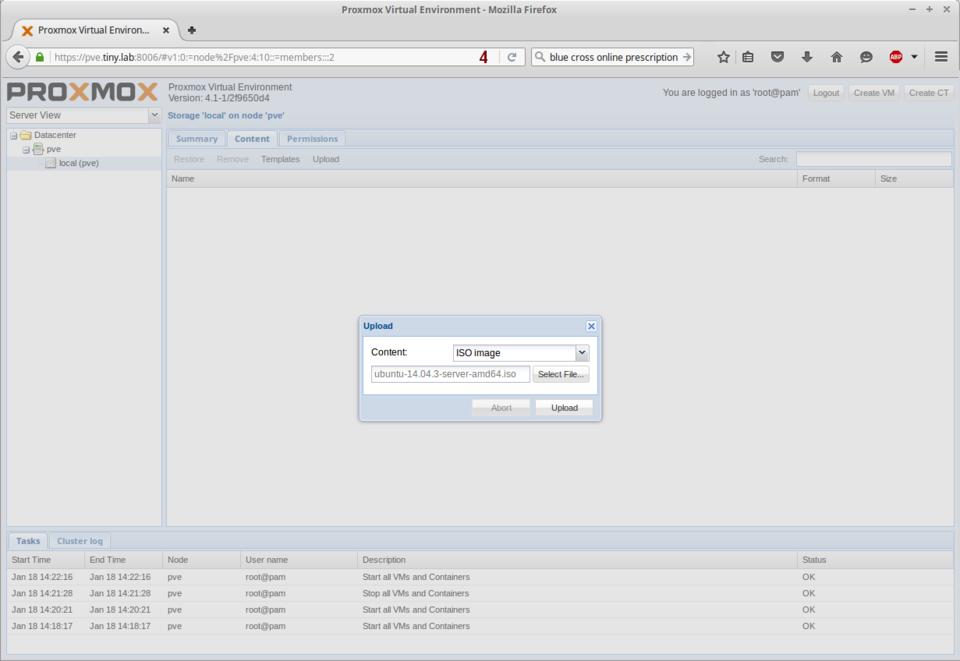Open the Content type dropdown in Upload dialog
The width and height of the screenshot is (960, 661).
click(x=582, y=353)
